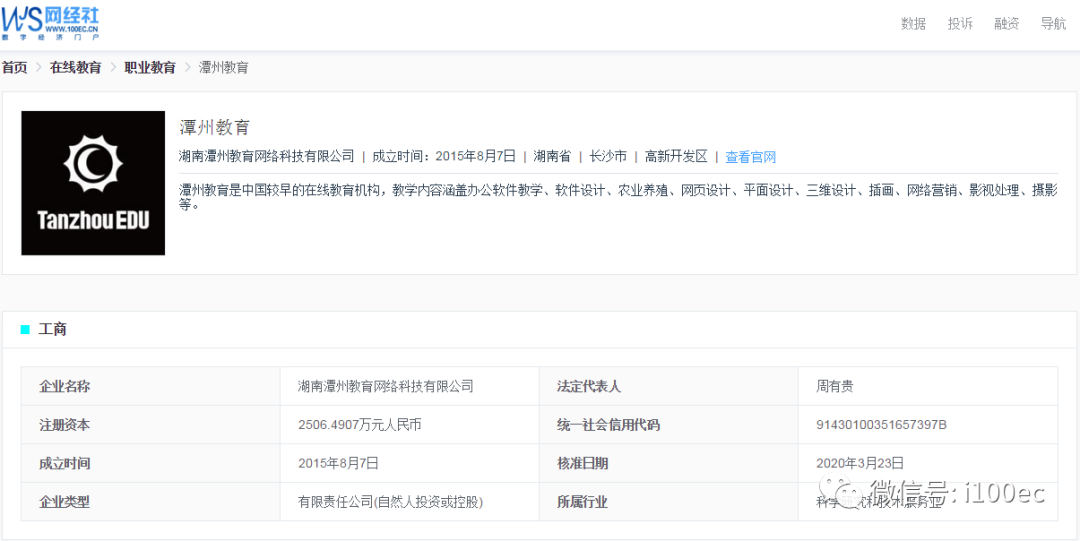Image resolution: width=1080 pixels, height=541 pixels.
Task: Go to 首页 breadcrumb link
Action: tap(14, 68)
